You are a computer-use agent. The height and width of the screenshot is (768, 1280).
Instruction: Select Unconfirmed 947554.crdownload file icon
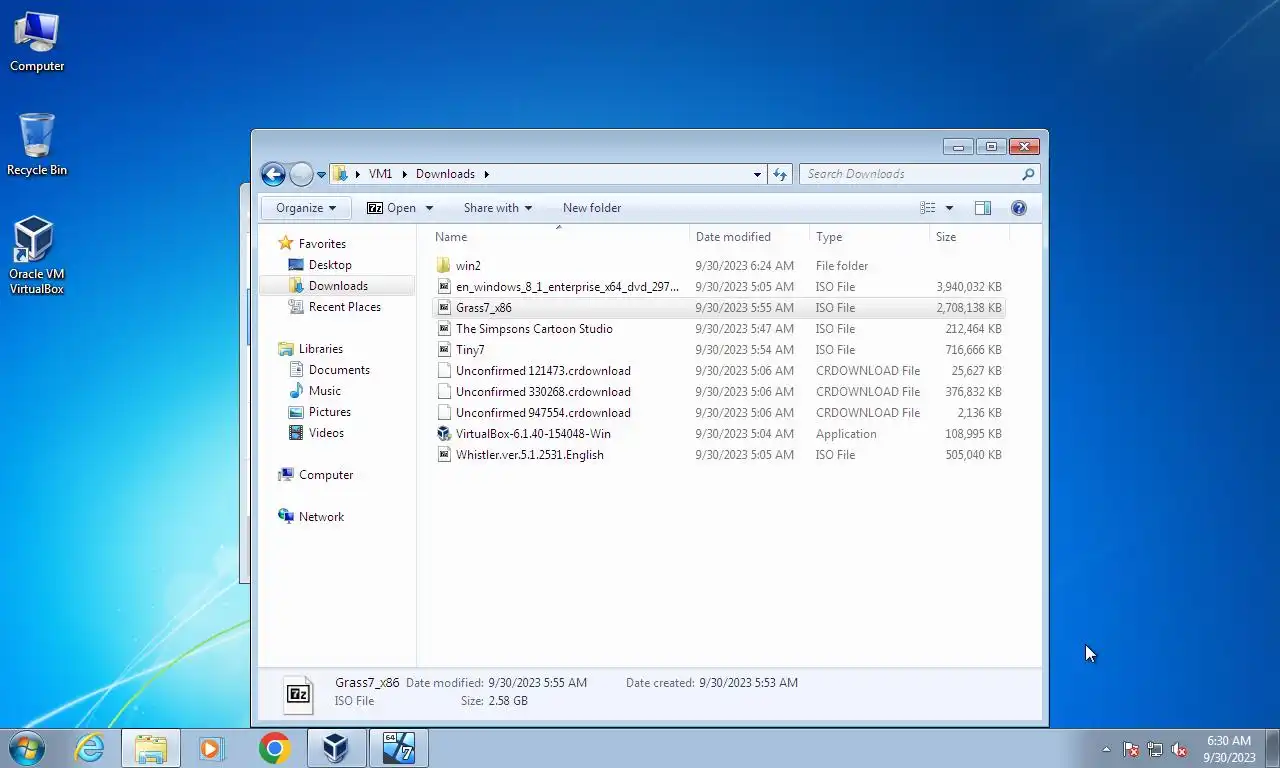(445, 413)
